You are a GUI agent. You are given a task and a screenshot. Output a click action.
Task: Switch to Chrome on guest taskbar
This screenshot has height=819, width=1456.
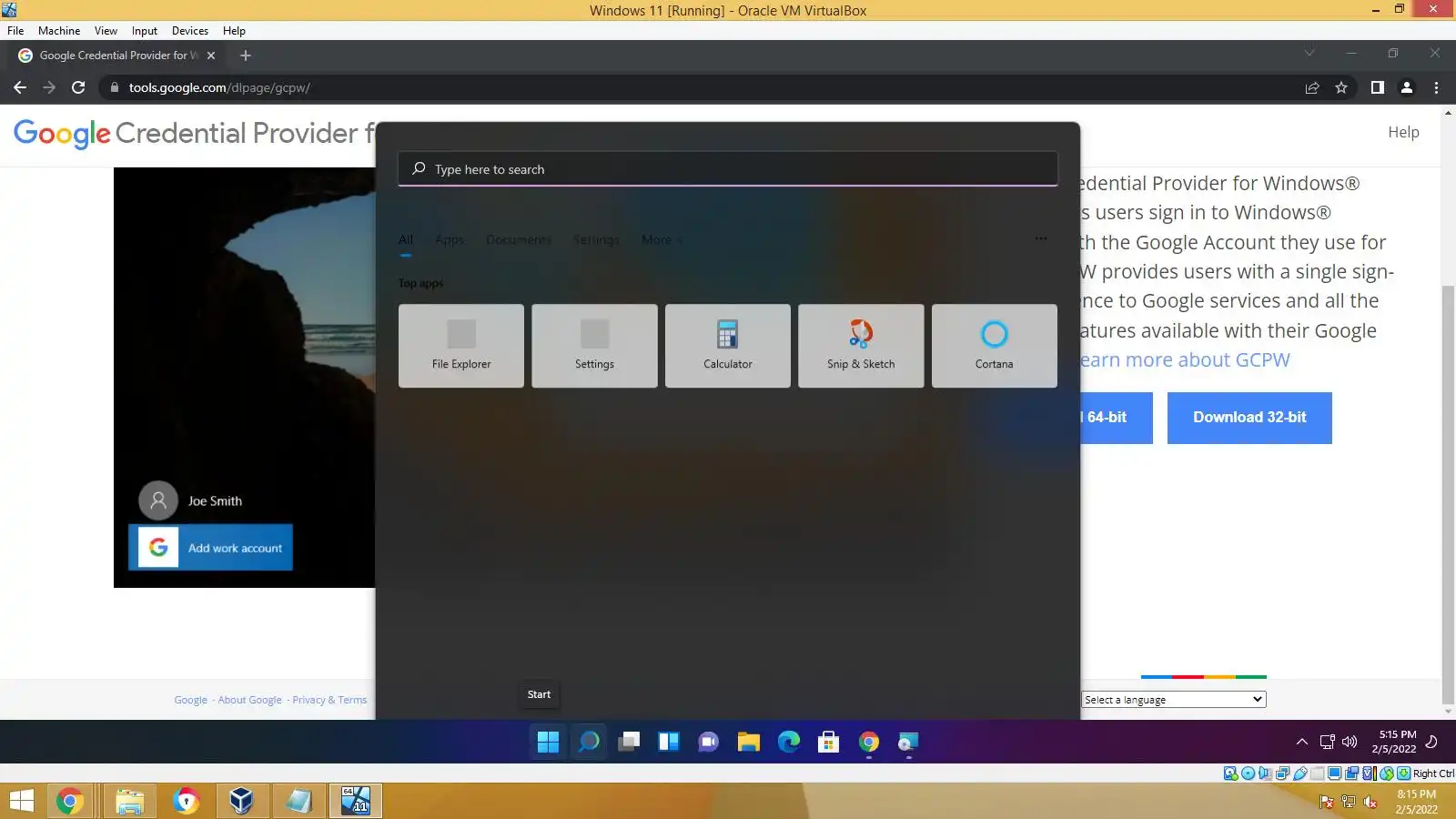(869, 743)
